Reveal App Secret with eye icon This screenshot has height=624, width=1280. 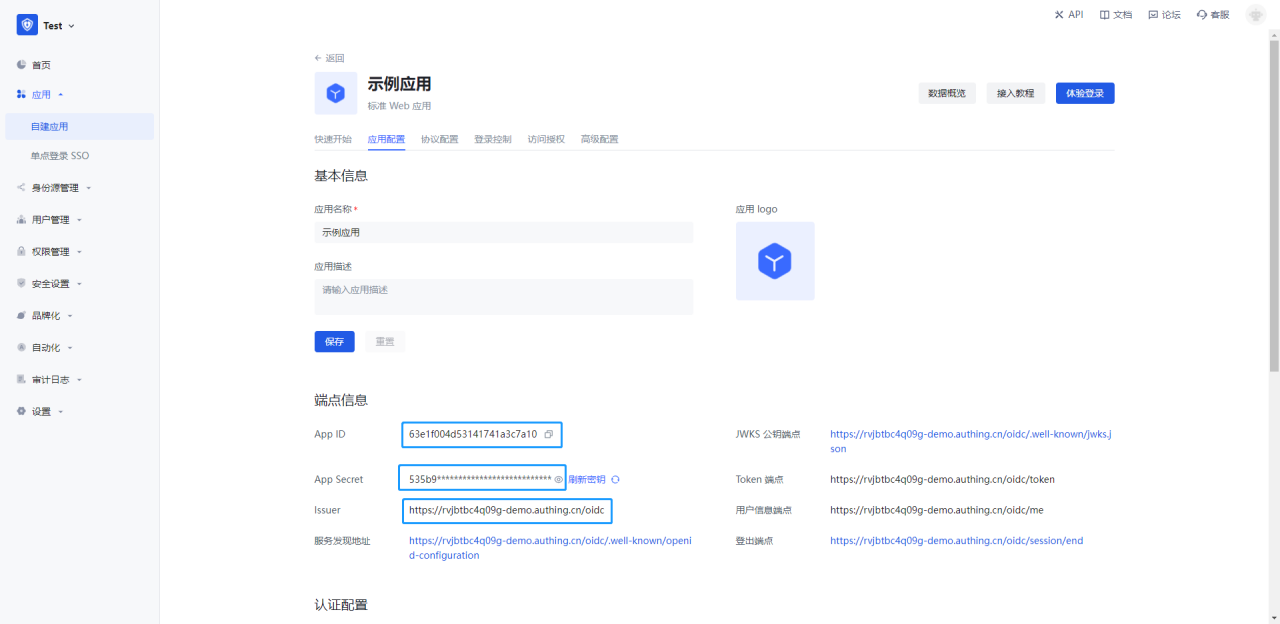[x=558, y=479]
